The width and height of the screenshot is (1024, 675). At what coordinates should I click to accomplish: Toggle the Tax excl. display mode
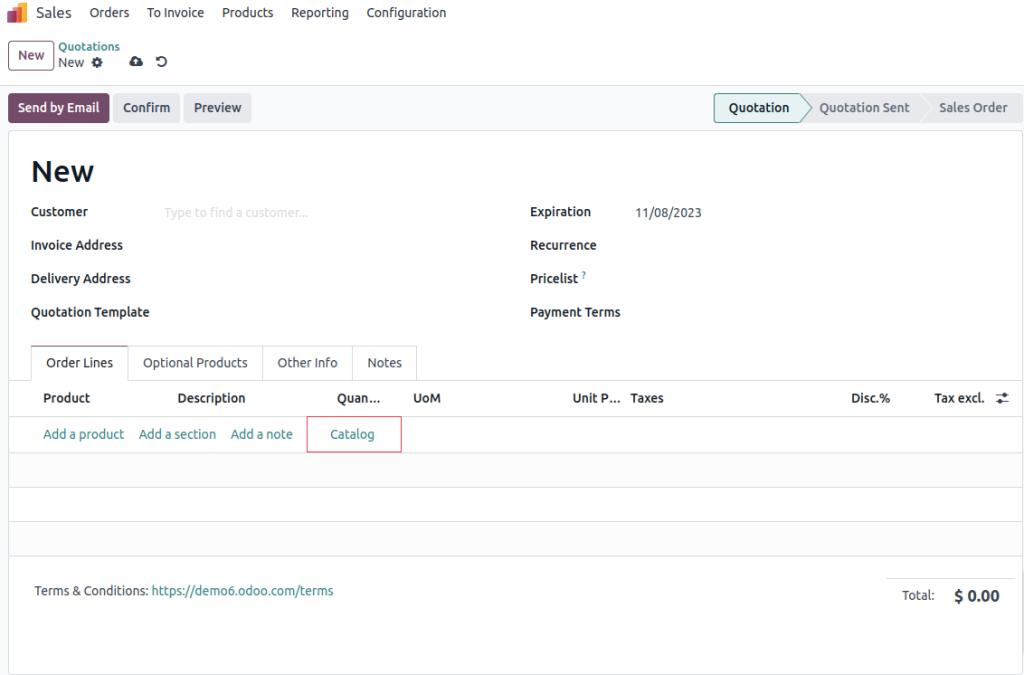(957, 397)
